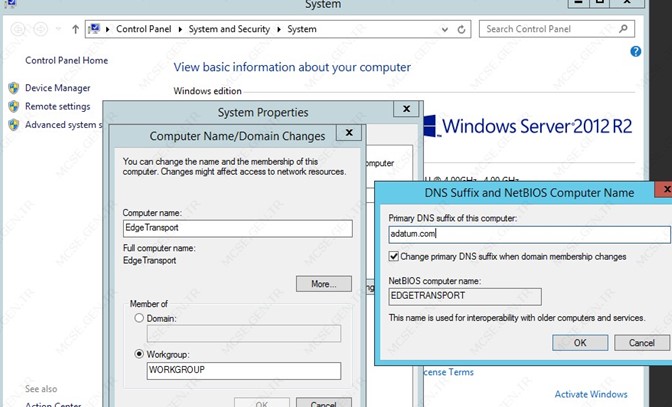
Task: Select the System breadcrumb item
Action: coord(302,29)
